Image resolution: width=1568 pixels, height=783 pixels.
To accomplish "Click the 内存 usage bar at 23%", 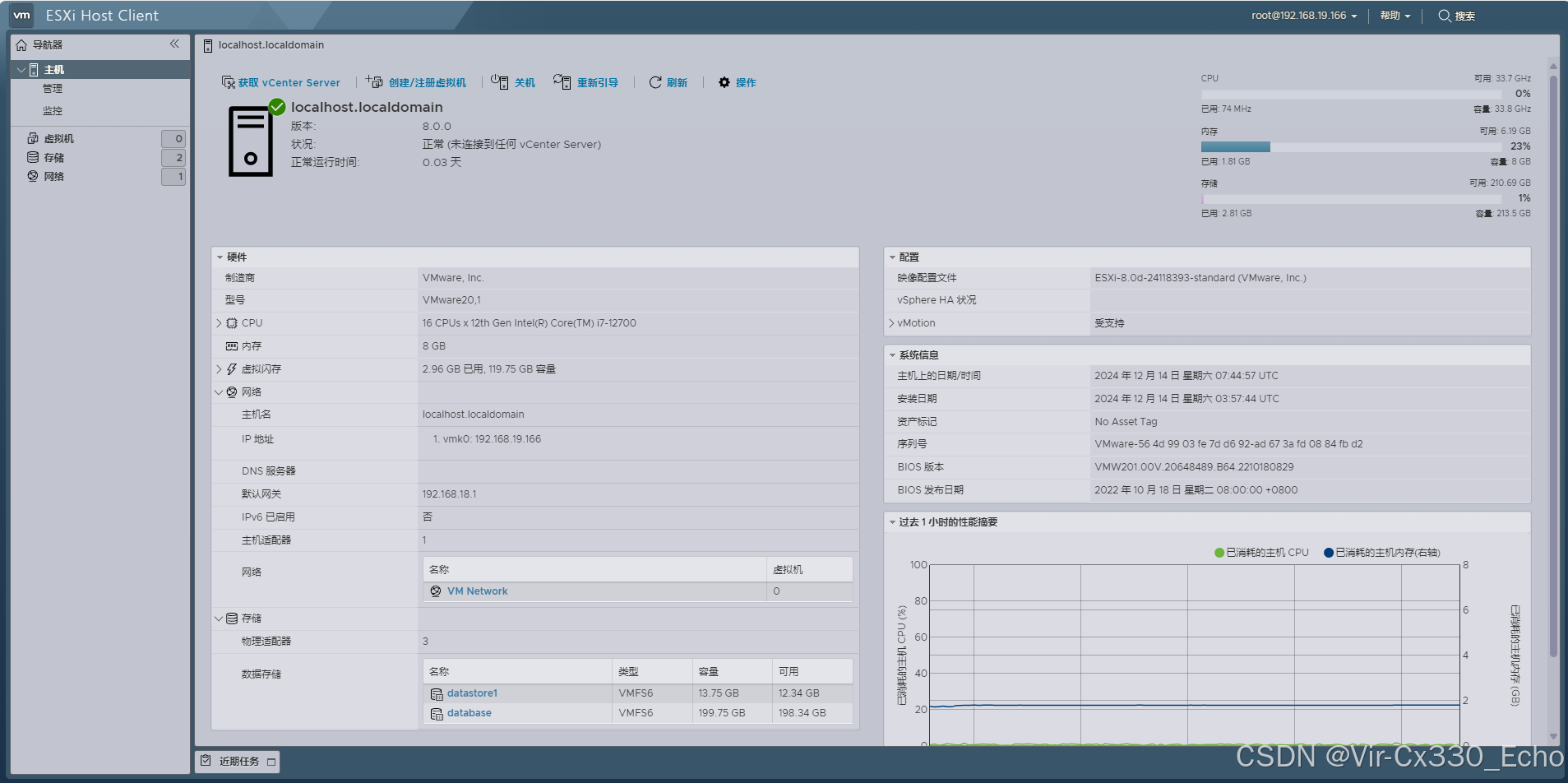I will 1351,147.
